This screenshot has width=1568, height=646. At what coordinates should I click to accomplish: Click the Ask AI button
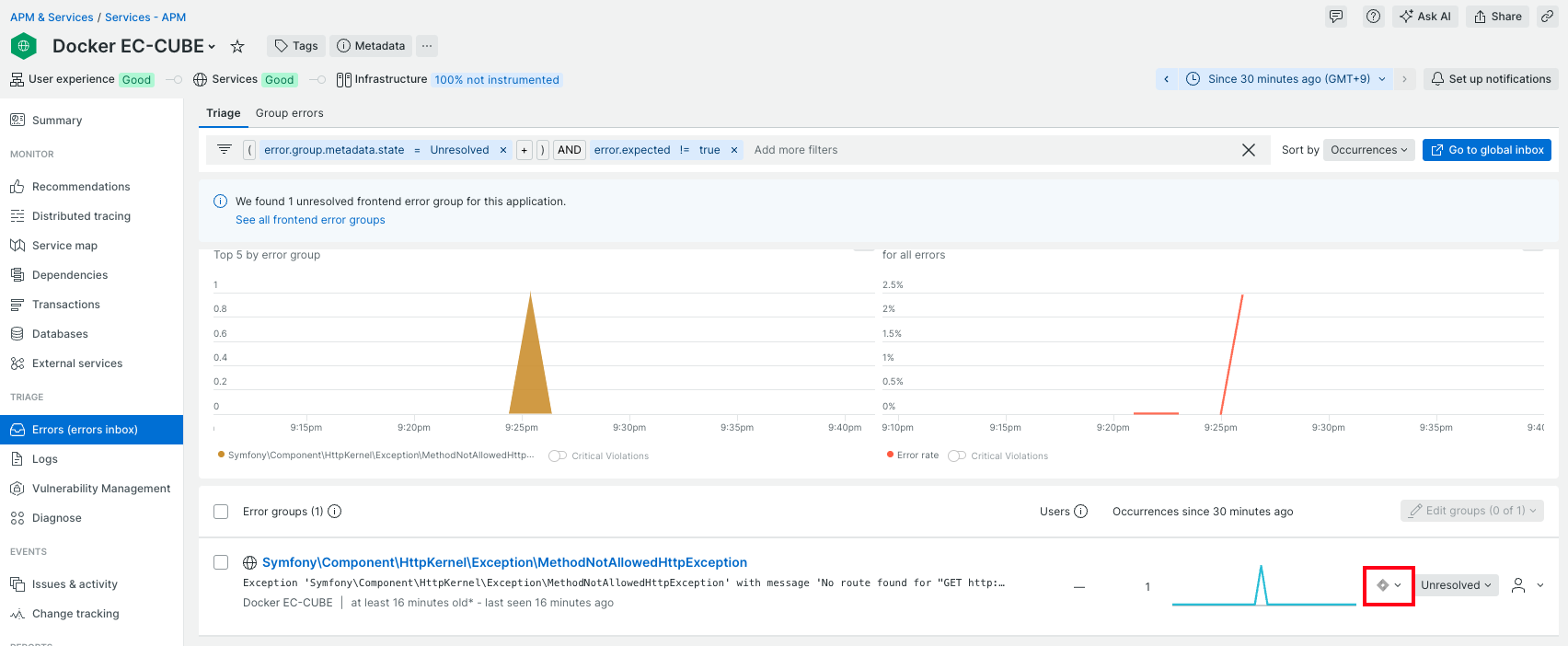click(1425, 17)
